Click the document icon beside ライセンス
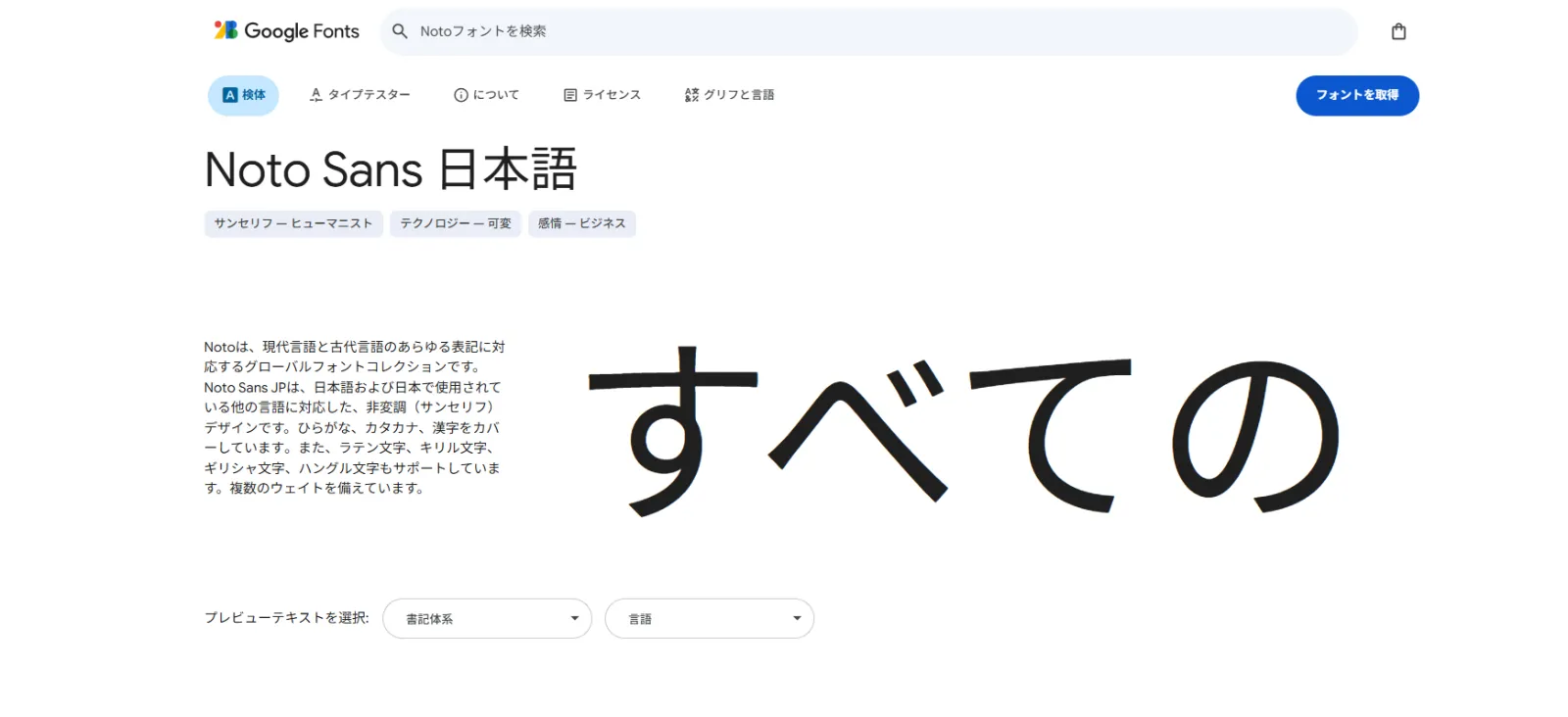This screenshot has height=717, width=1568. [x=570, y=95]
